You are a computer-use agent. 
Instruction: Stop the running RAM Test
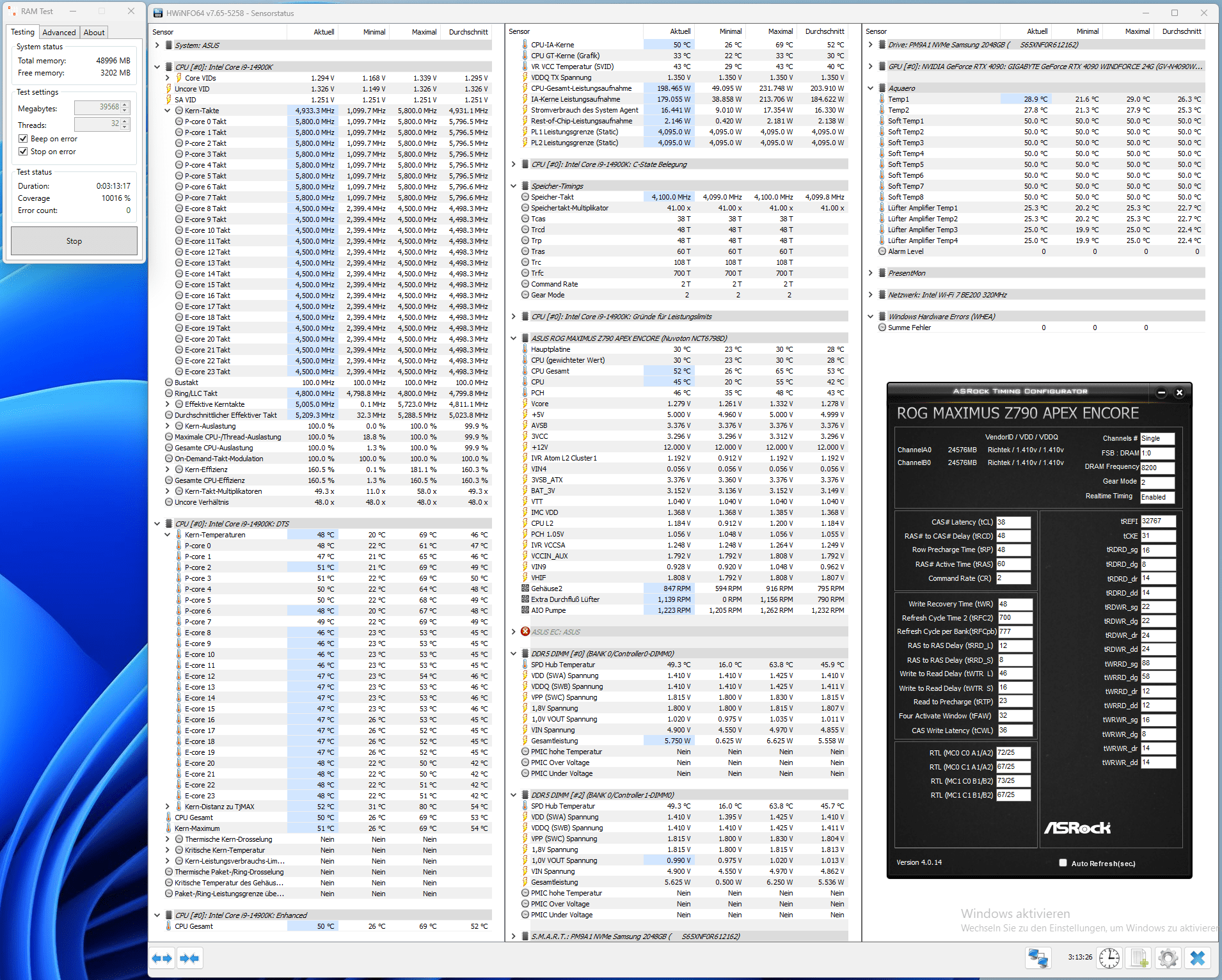74,241
